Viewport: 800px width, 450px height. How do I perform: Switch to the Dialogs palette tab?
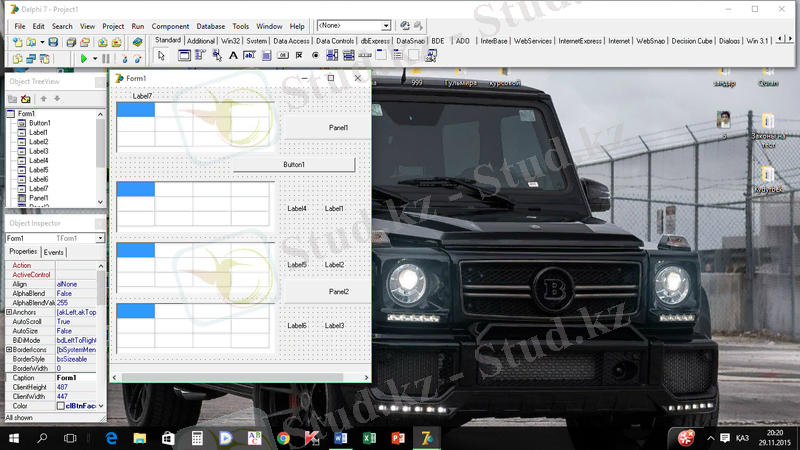(729, 41)
